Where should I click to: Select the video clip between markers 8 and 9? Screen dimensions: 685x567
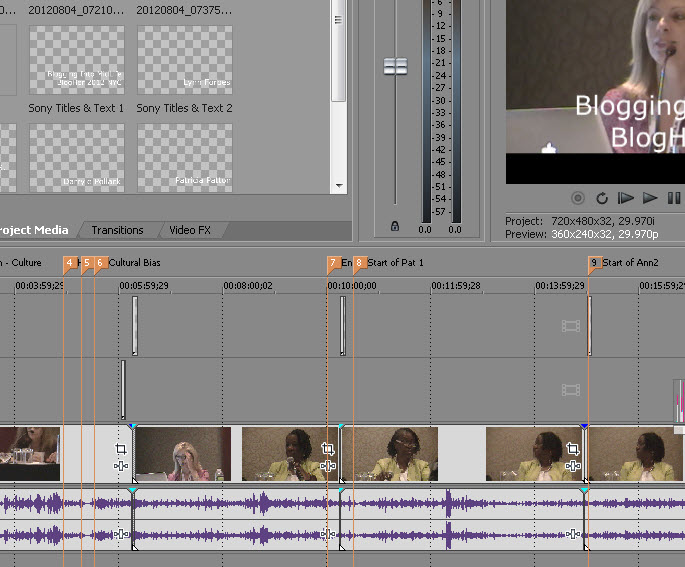coord(462,454)
